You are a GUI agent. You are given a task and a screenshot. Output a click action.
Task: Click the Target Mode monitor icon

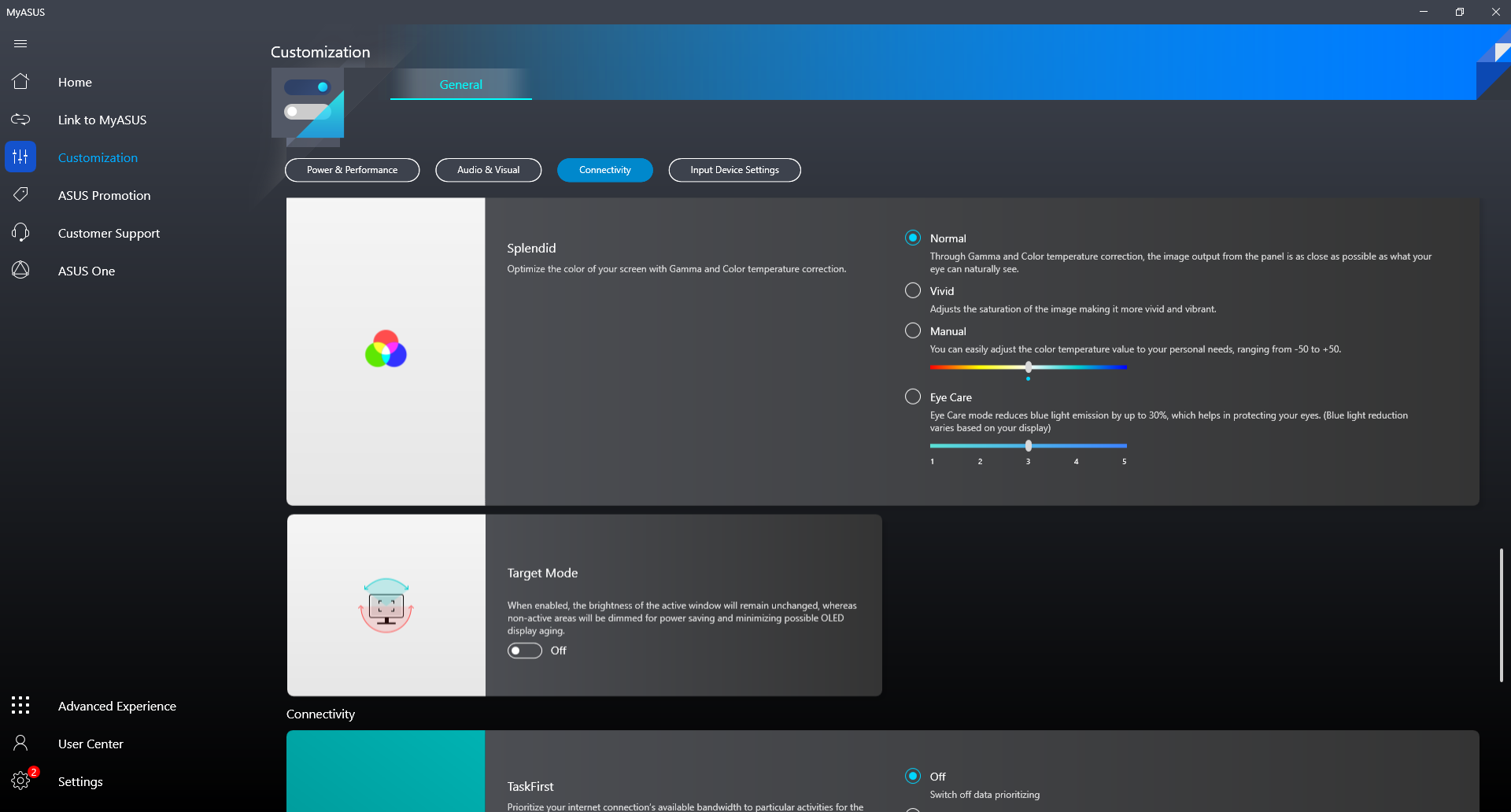(386, 605)
